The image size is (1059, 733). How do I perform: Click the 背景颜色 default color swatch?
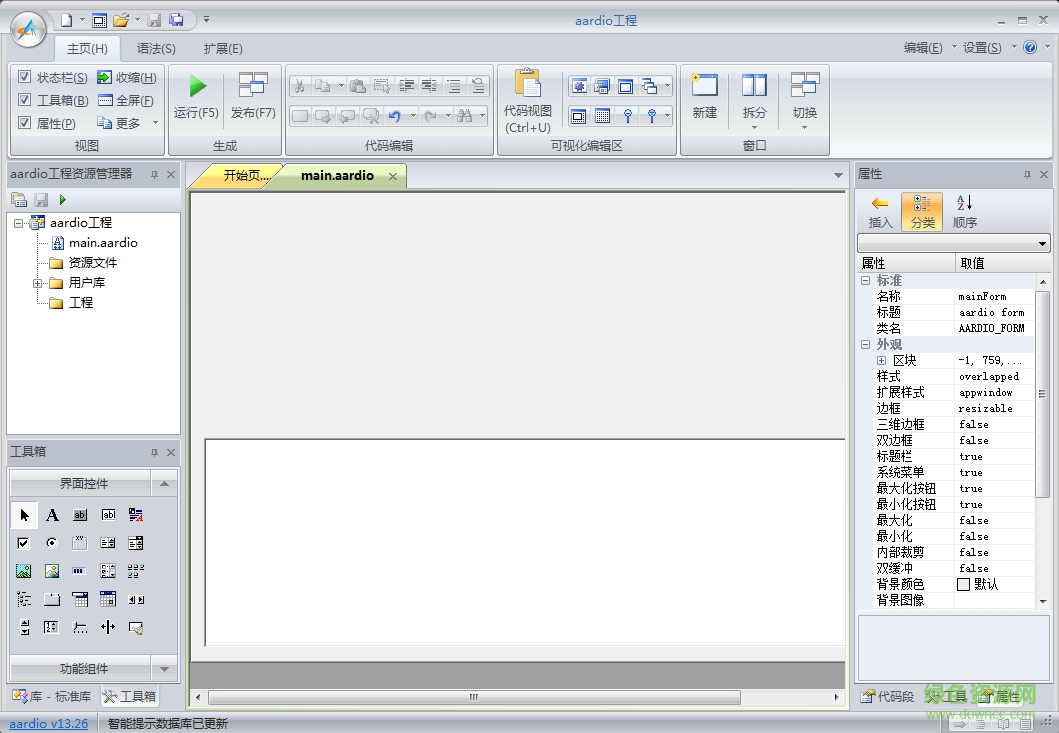click(x=964, y=584)
